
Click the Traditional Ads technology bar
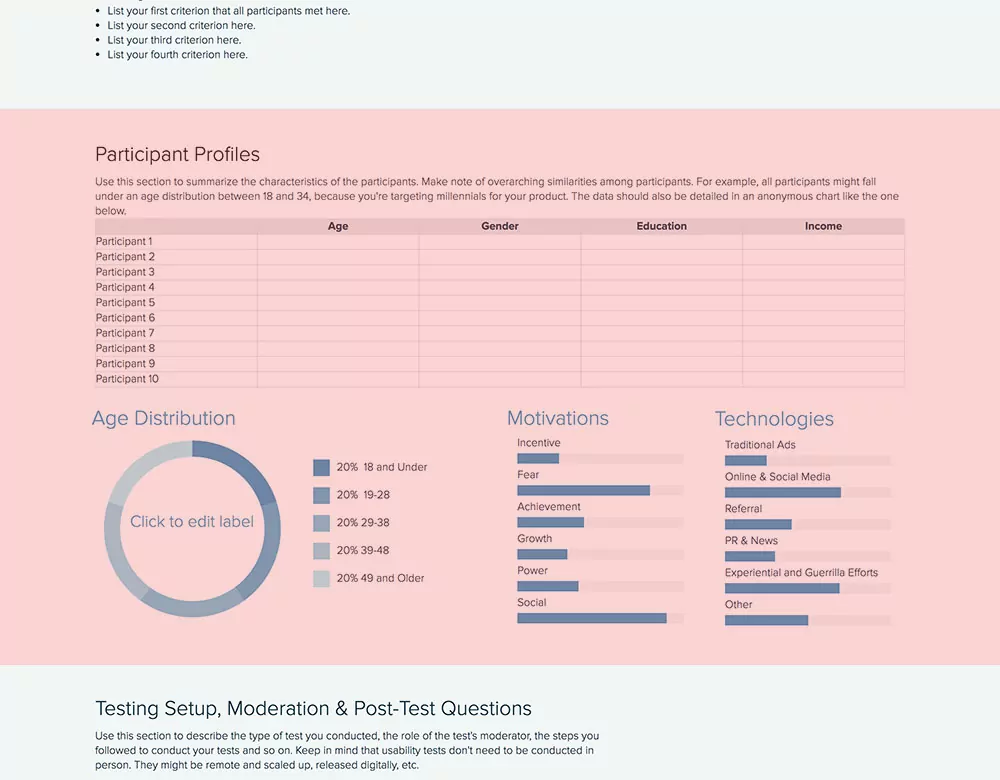[745, 460]
